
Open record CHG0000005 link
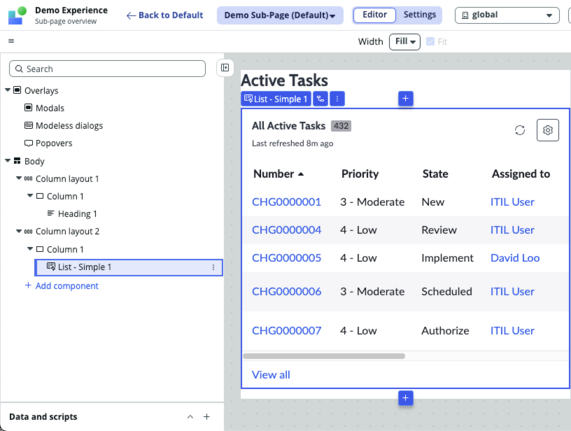pyautogui.click(x=287, y=258)
